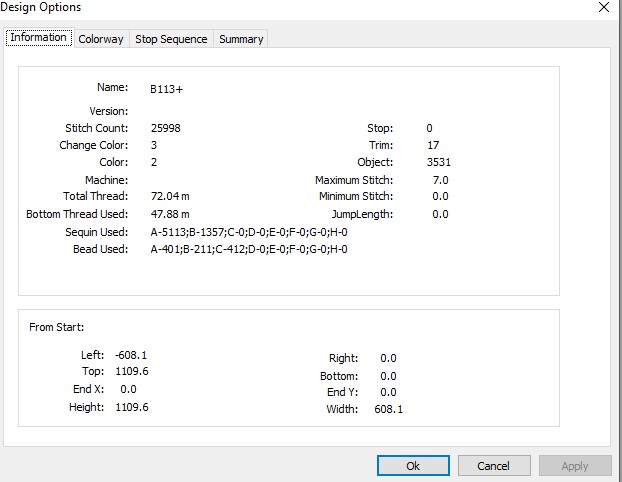
Task: Click the Bottom Thread Used value 47.88 m
Action: click(170, 214)
